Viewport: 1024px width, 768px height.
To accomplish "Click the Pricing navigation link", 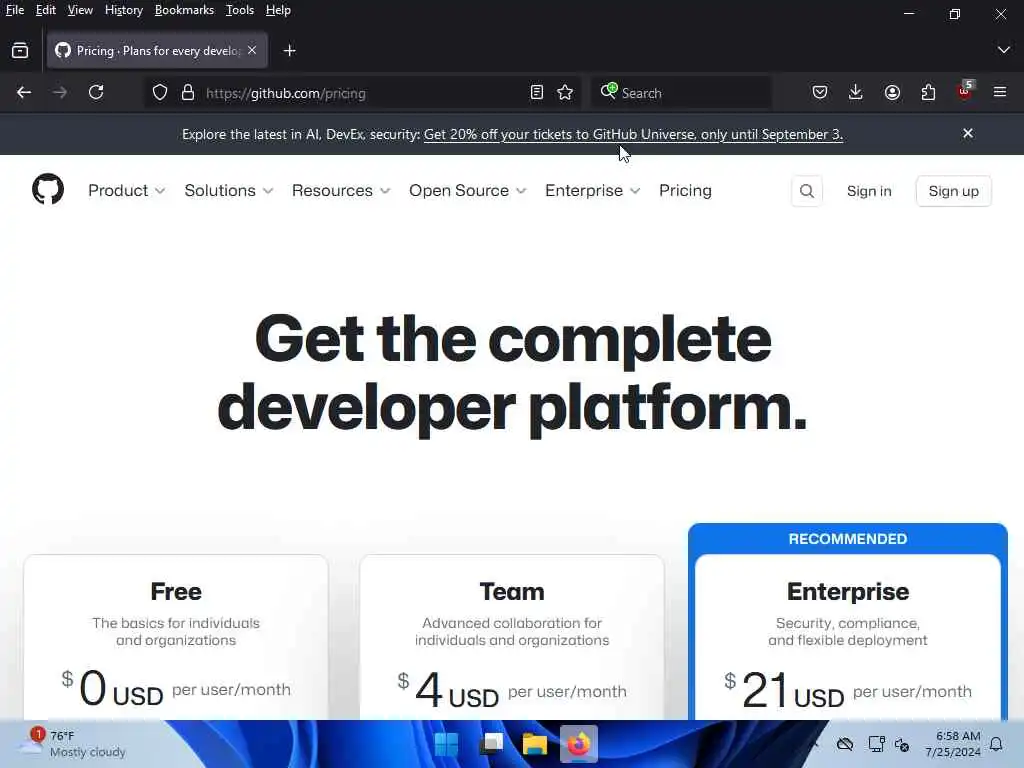I will tap(685, 191).
